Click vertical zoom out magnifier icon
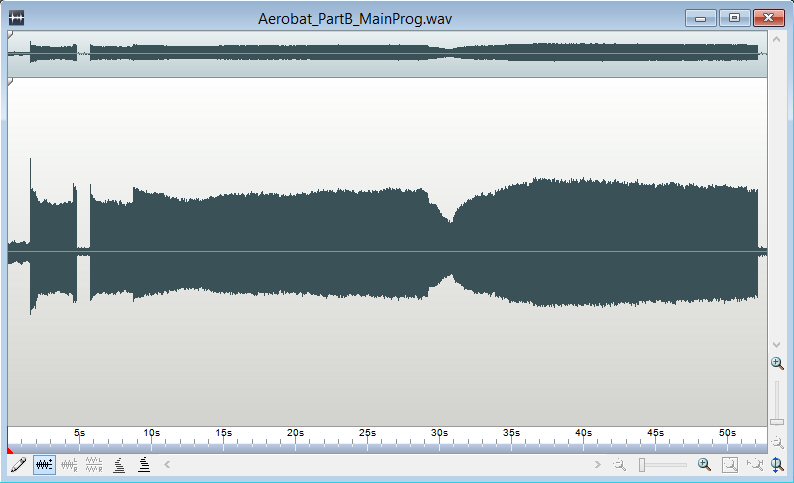This screenshot has width=794, height=483. point(777,442)
